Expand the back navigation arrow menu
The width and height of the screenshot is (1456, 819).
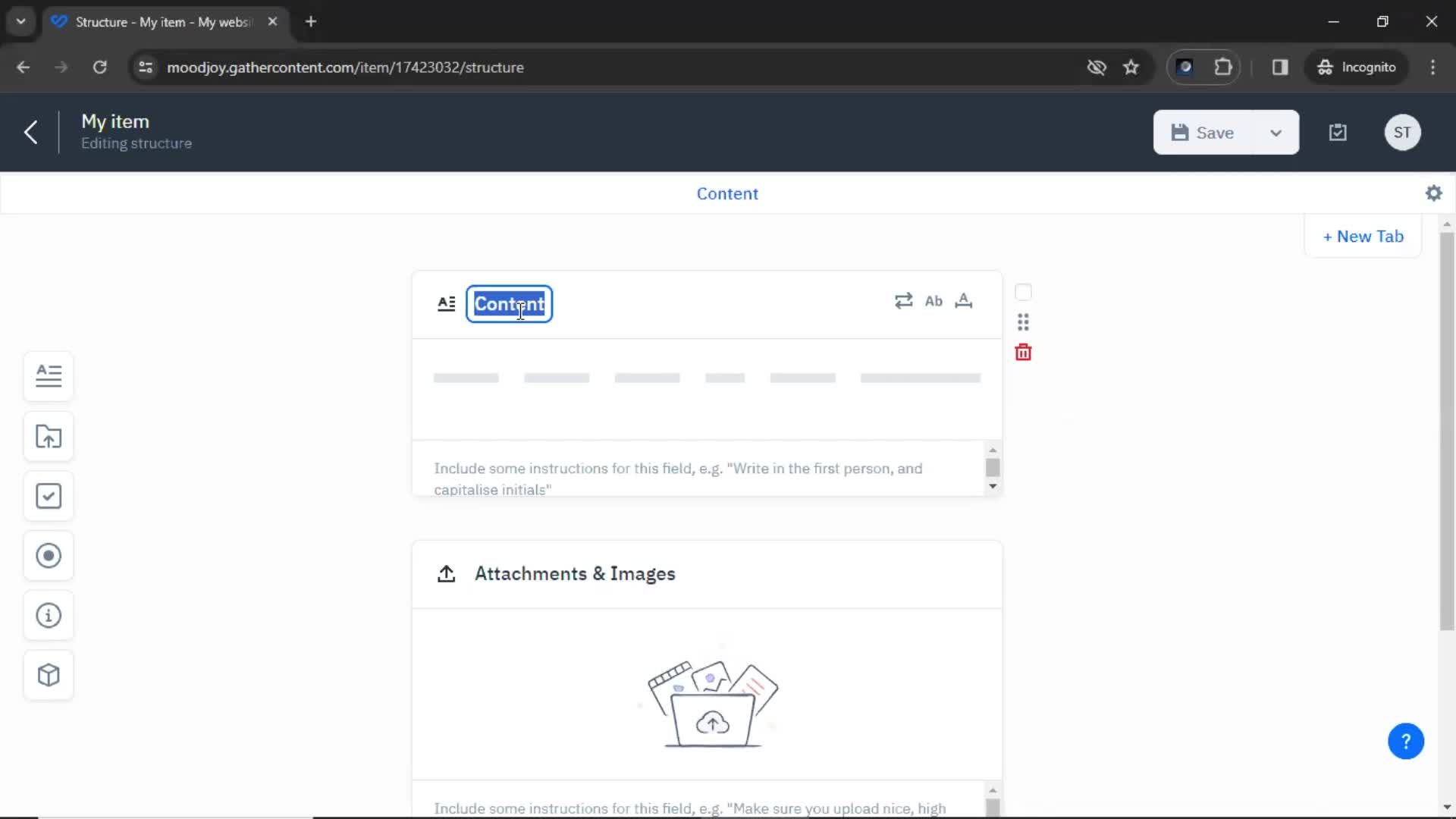(29, 131)
